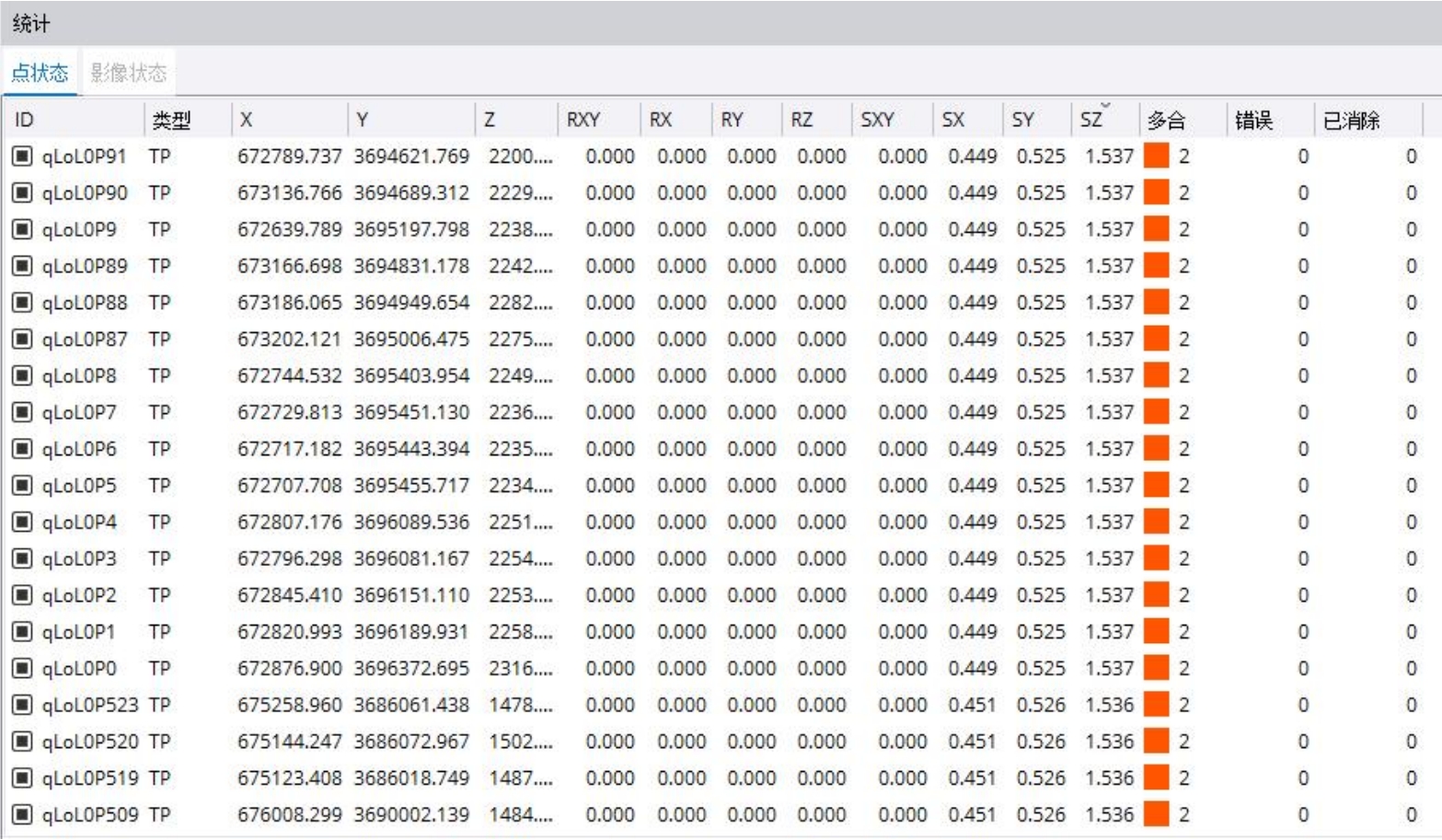Click orange swatch in qLoL0P519 row

click(1156, 777)
